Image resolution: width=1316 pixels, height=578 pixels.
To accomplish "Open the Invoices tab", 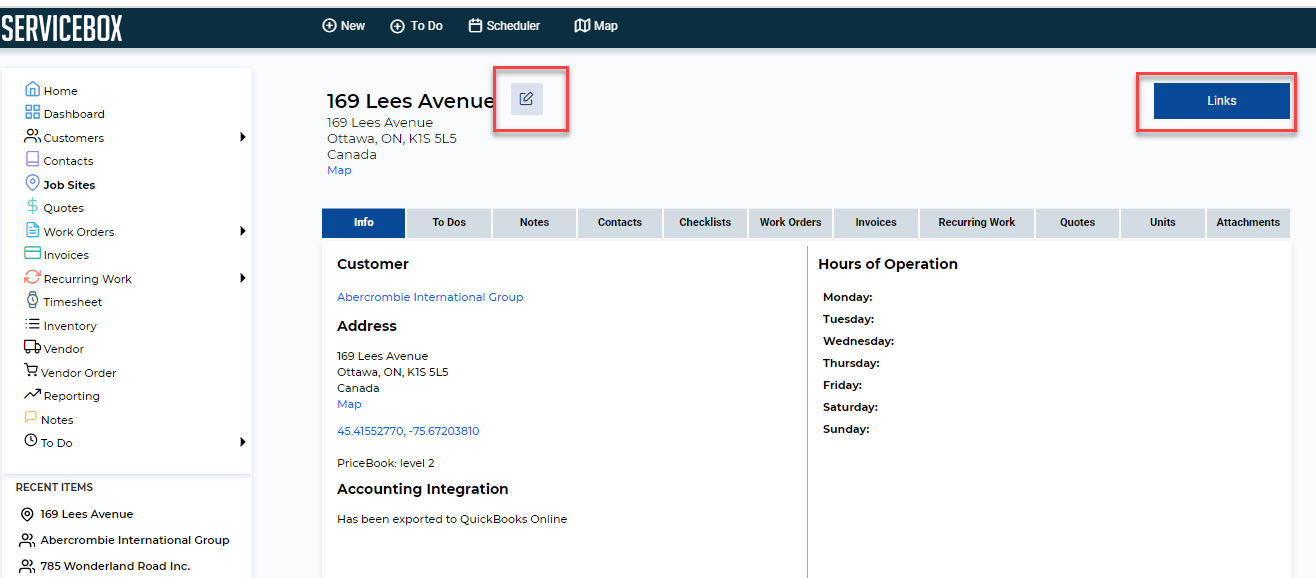I will tap(876, 223).
